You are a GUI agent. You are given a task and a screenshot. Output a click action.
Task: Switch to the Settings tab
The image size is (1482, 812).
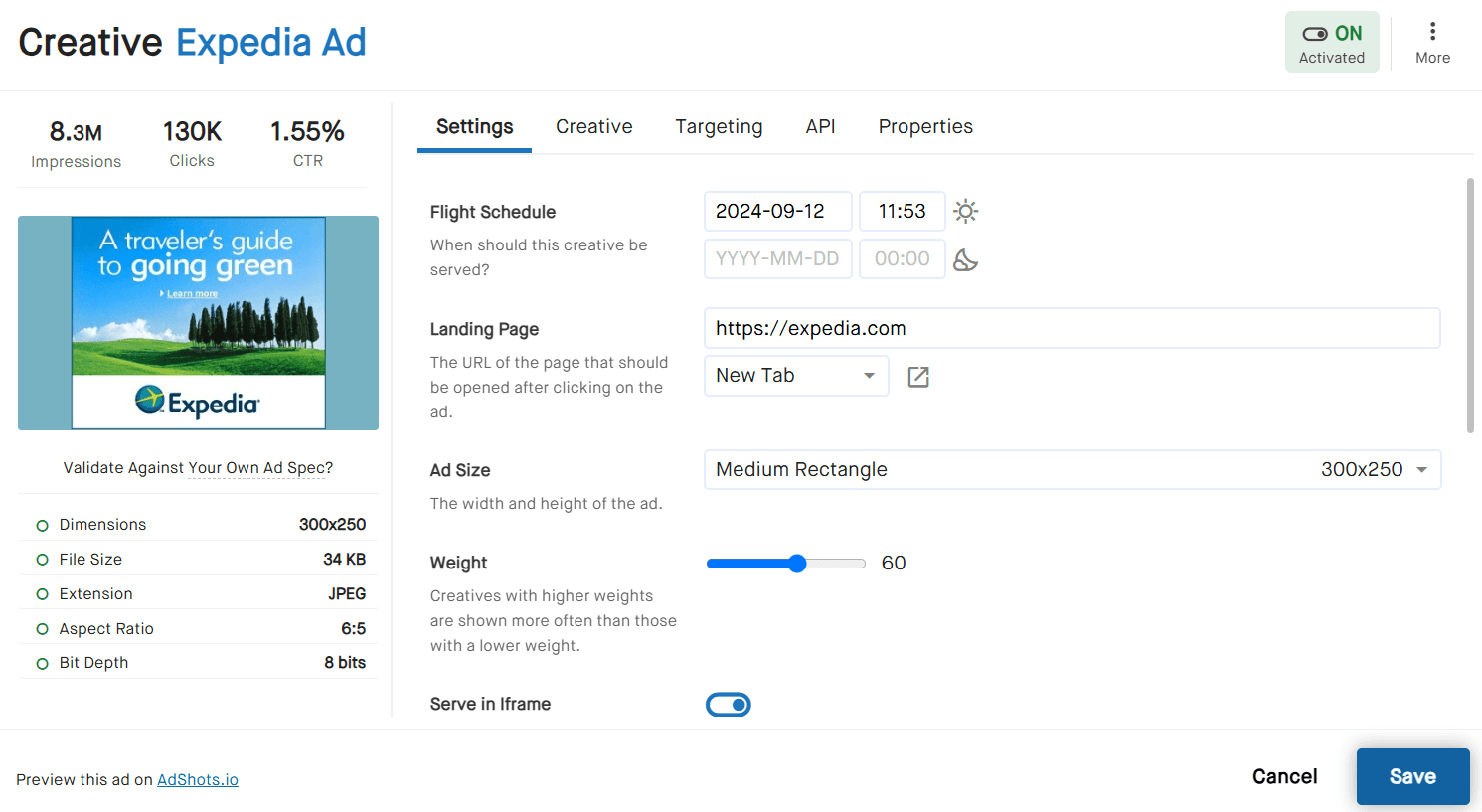point(475,127)
